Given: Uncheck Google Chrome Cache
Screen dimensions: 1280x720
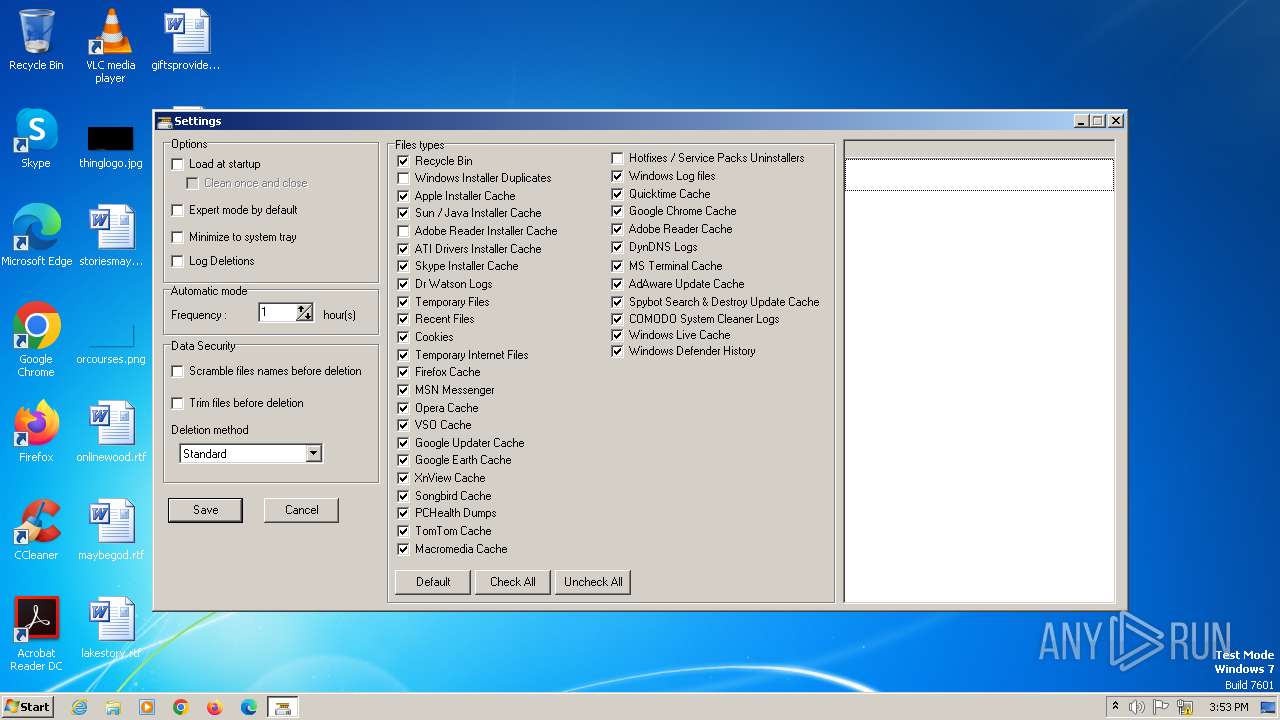Looking at the screenshot, I should click(617, 211).
